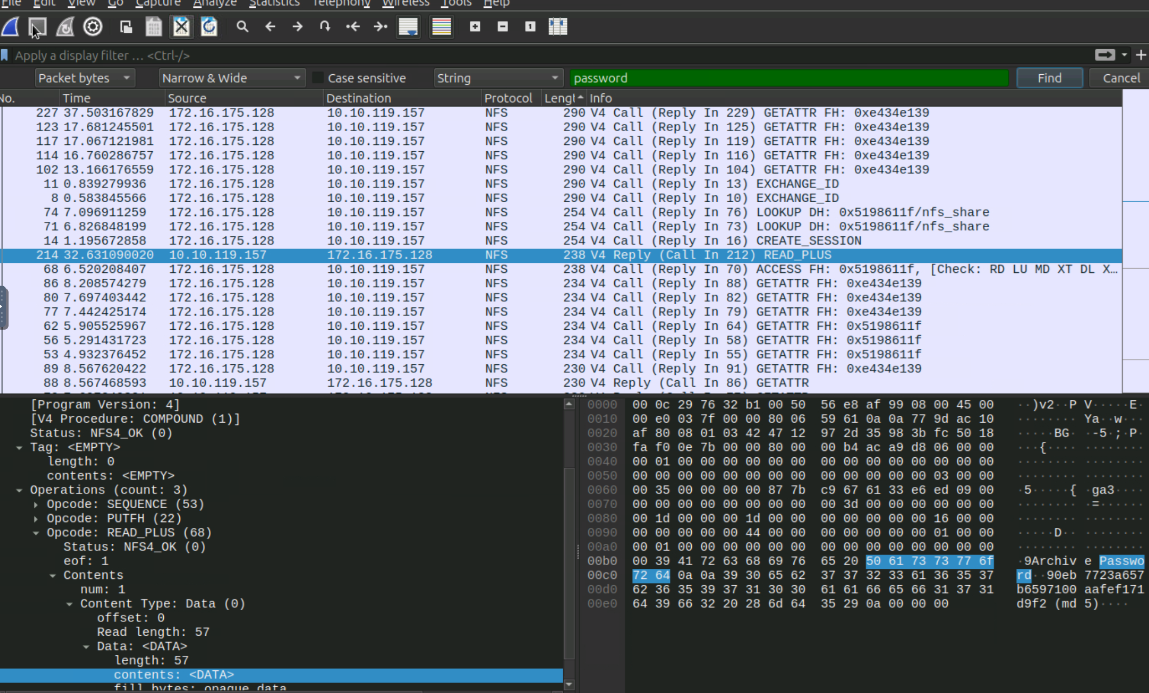Screen dimensions: 1149x693
Task: Open the String search type dropdown
Action: [x=498, y=78]
